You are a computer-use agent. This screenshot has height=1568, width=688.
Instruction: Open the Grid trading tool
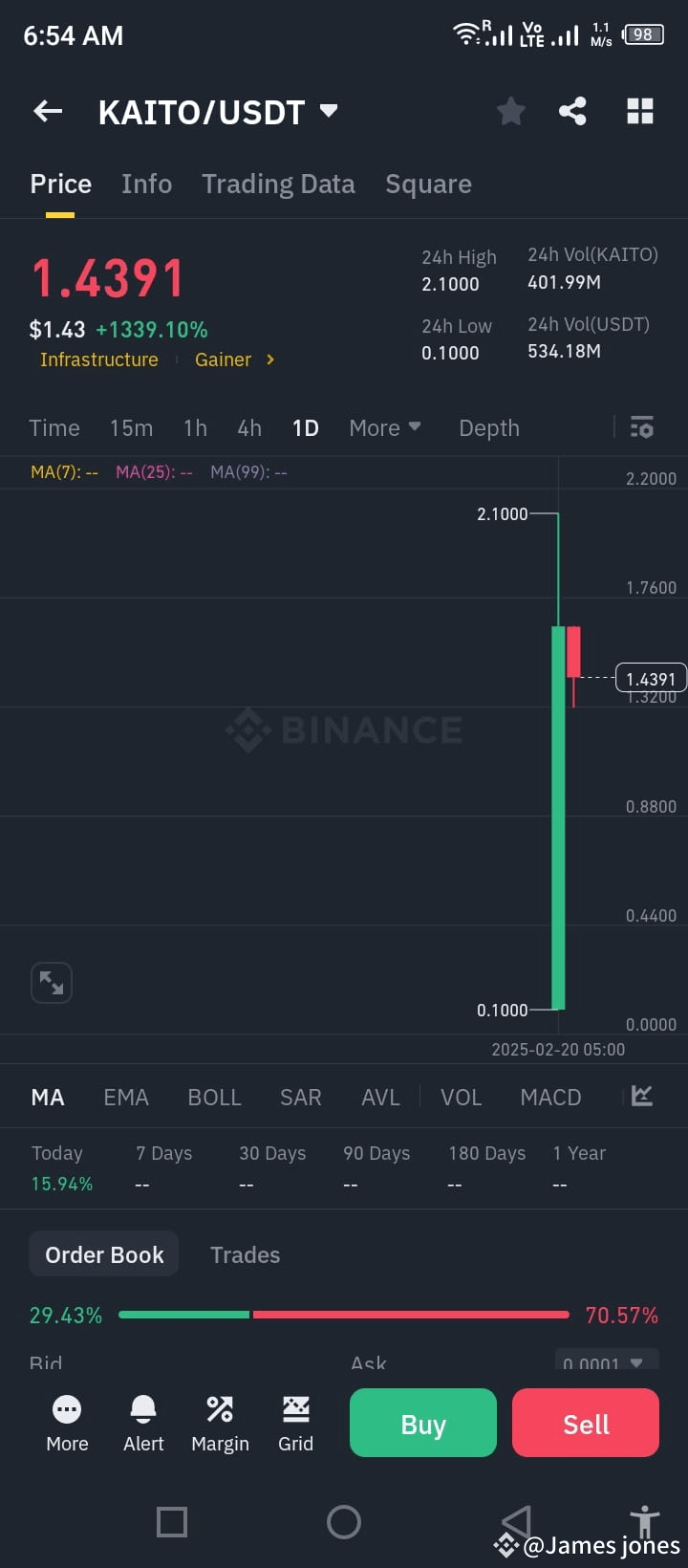pos(295,1423)
